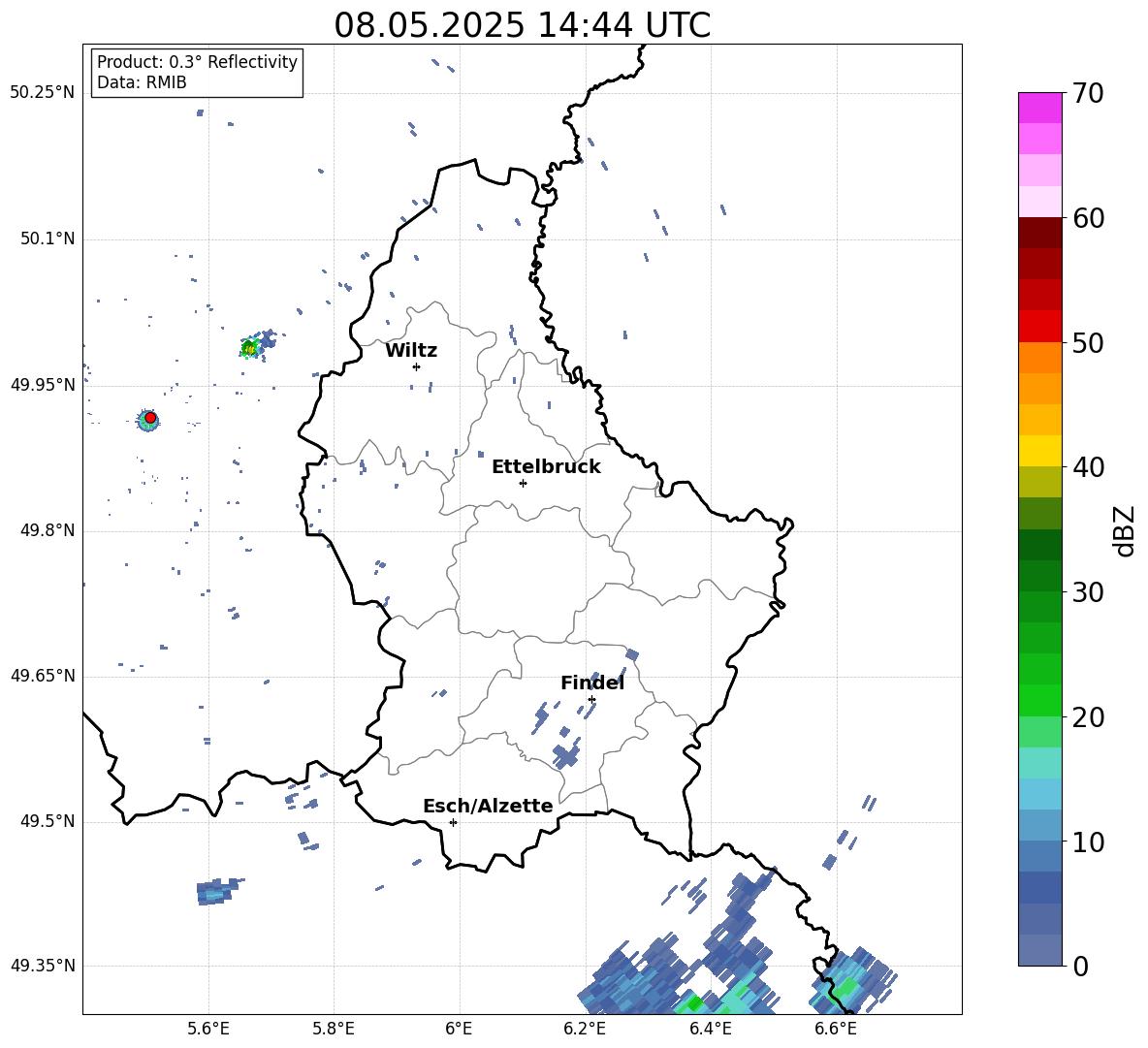The width and height of the screenshot is (1148, 1048).
Task: Click the magenta swatch at top of colorbar
Action: [x=1039, y=108]
